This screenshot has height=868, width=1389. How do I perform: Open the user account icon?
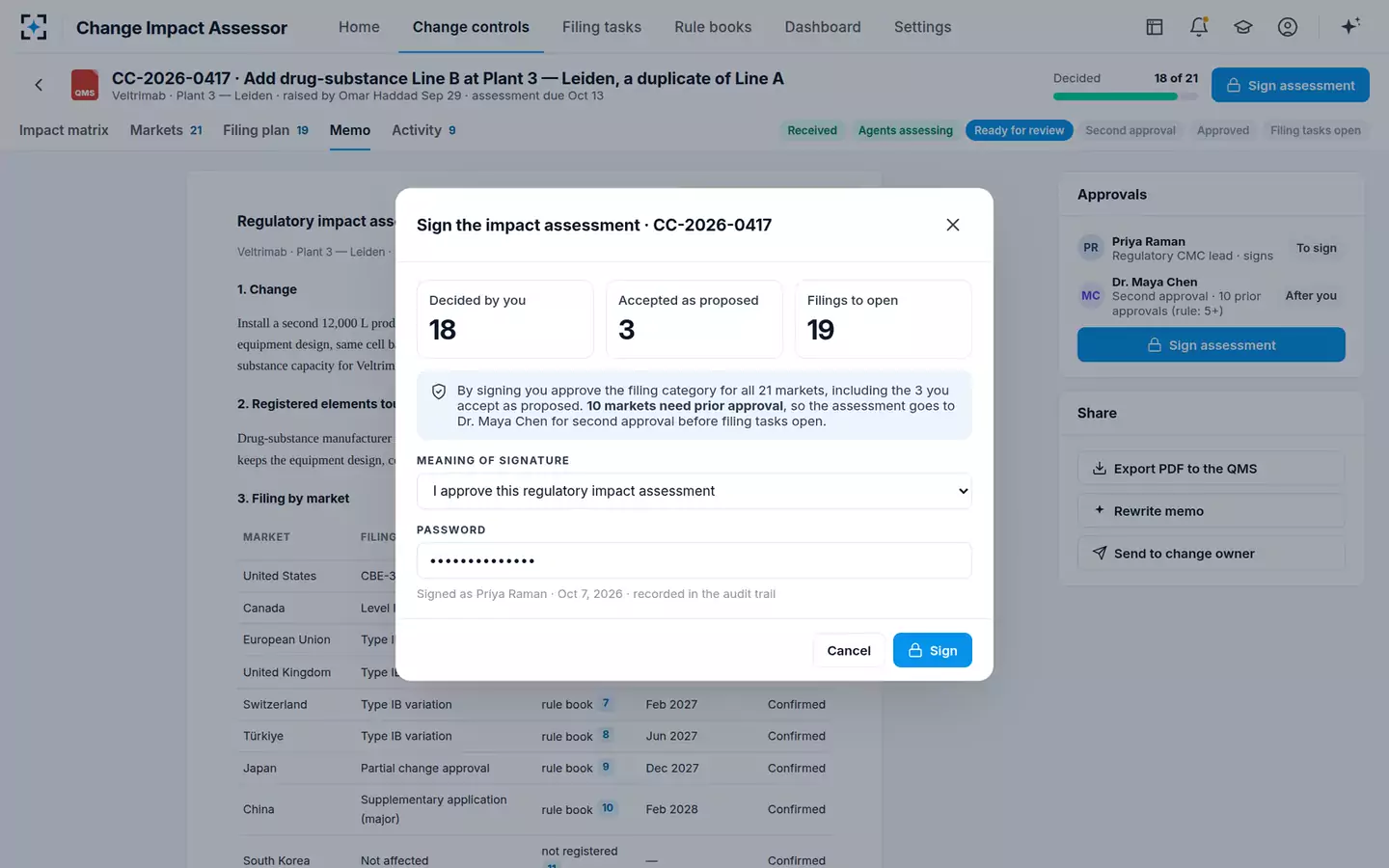coord(1288,27)
